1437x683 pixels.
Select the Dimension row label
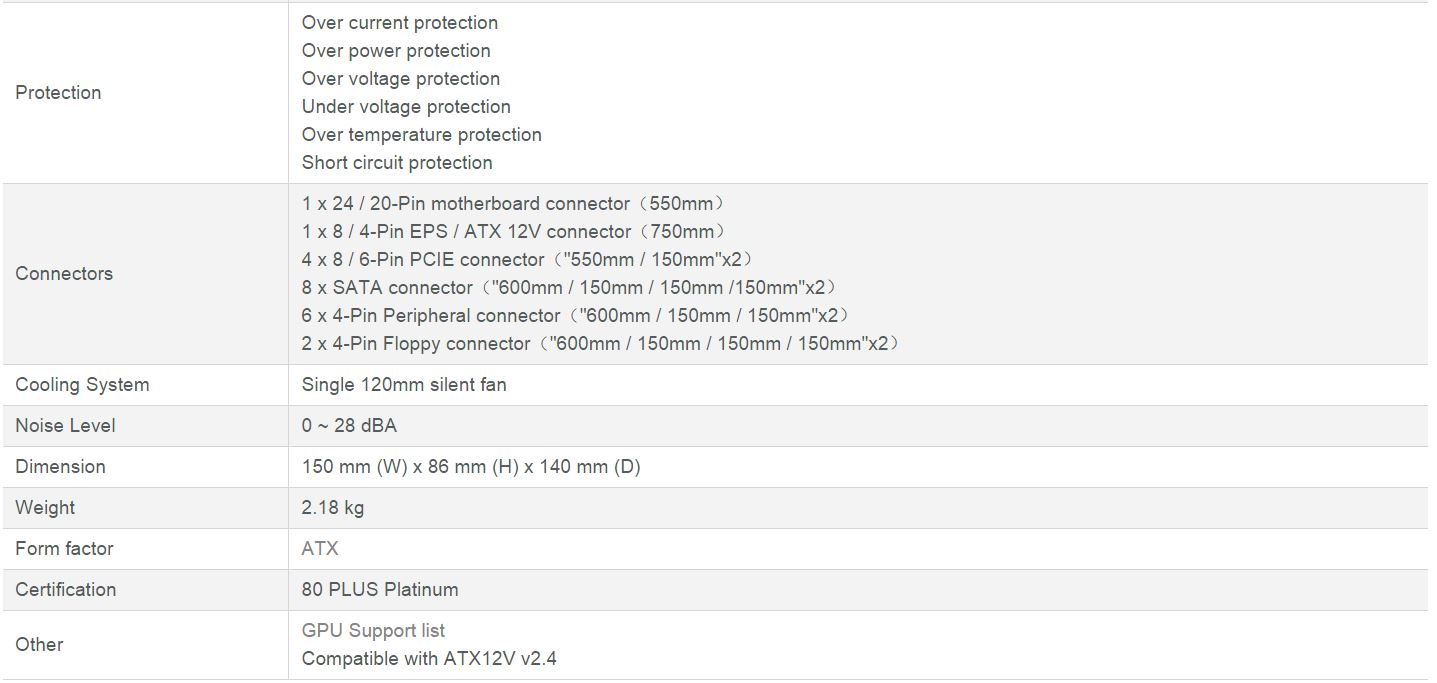(x=60, y=467)
